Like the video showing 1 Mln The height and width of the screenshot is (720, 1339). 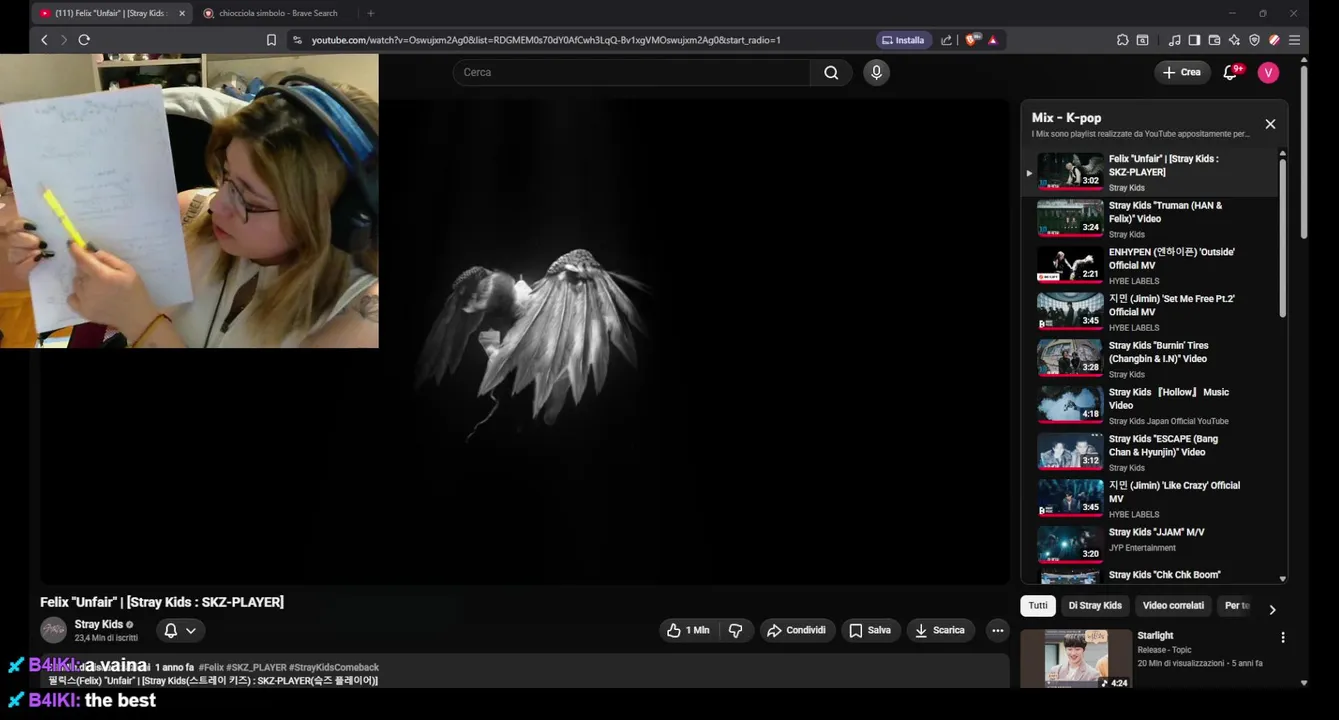(x=689, y=630)
